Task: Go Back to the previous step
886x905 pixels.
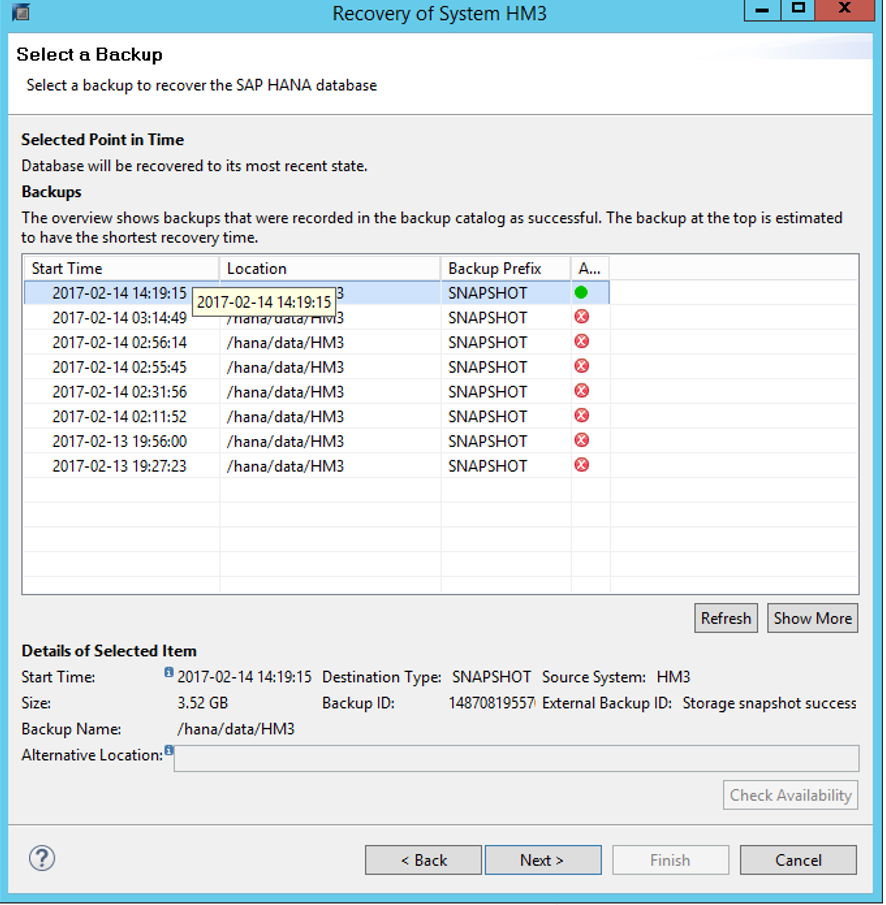Action: point(423,860)
